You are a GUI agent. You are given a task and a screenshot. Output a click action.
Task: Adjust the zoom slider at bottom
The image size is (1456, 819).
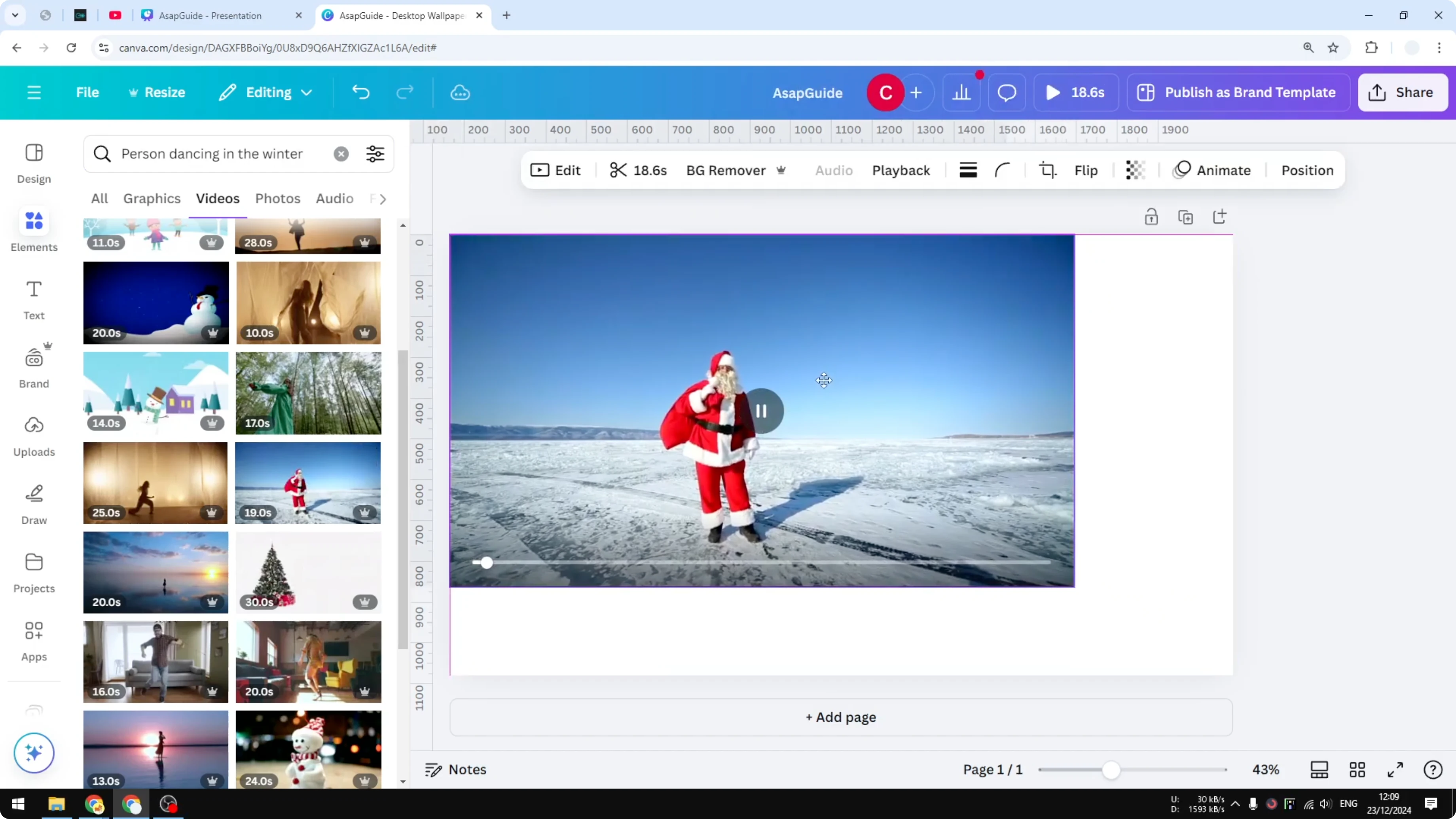[1111, 770]
